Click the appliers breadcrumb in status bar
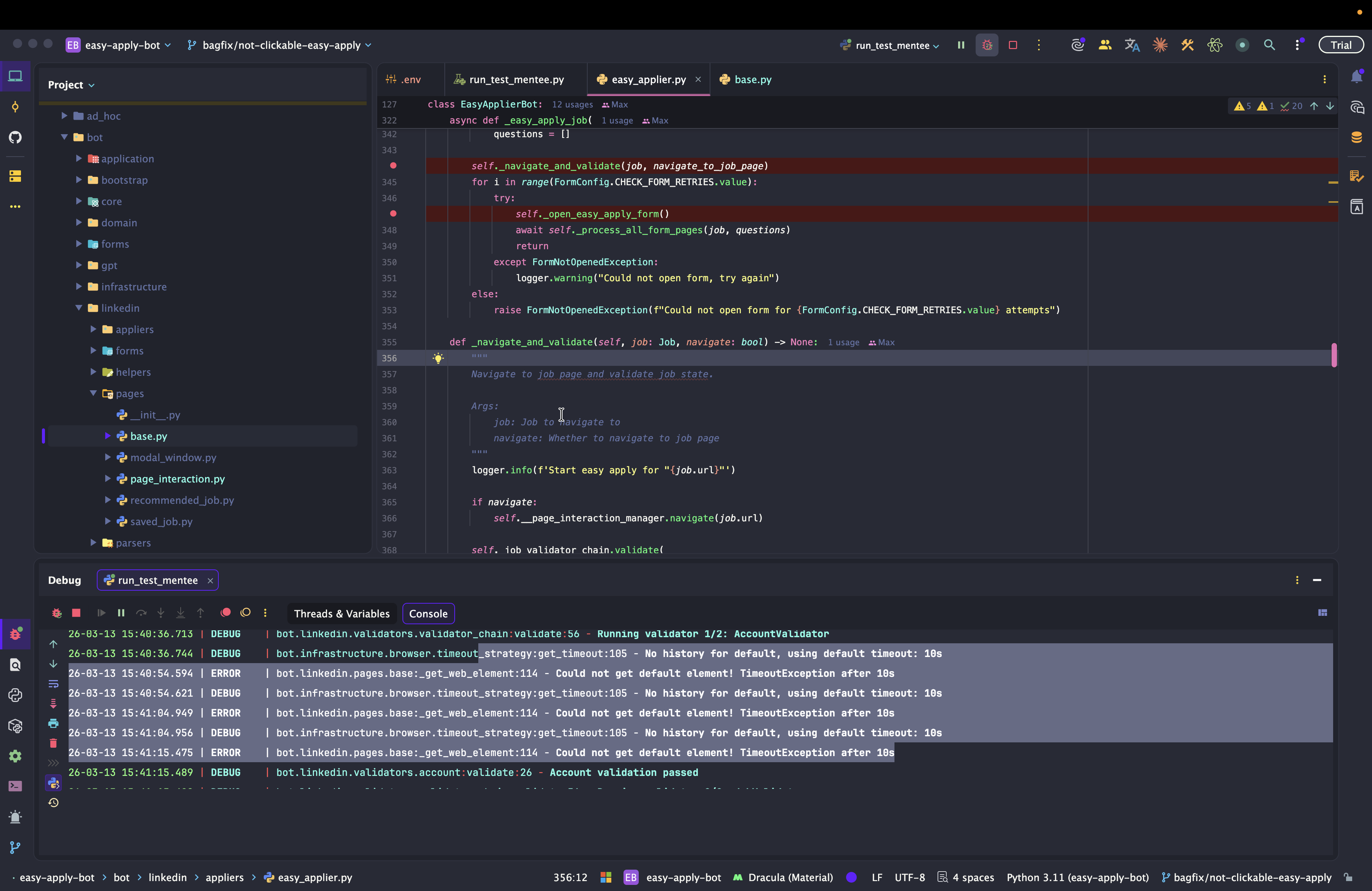1372x891 pixels. 224,877
